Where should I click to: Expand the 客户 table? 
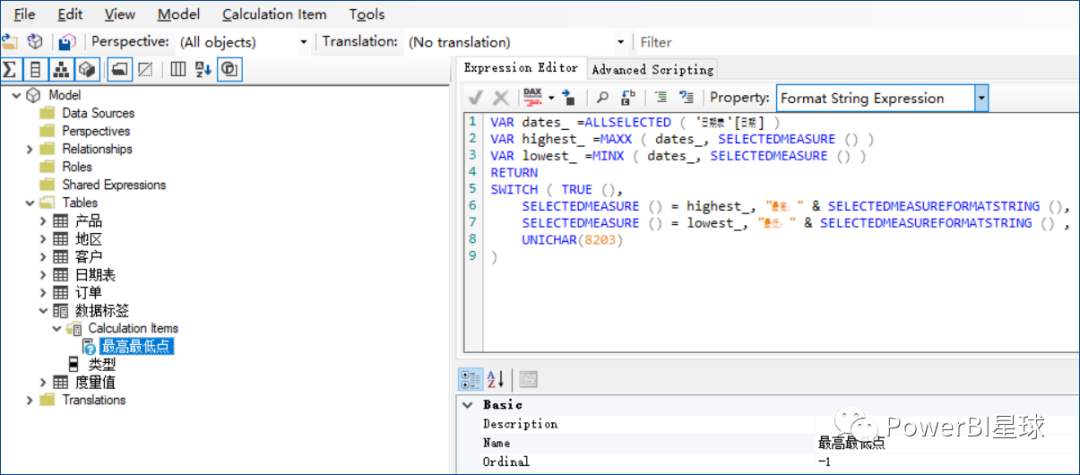43,257
